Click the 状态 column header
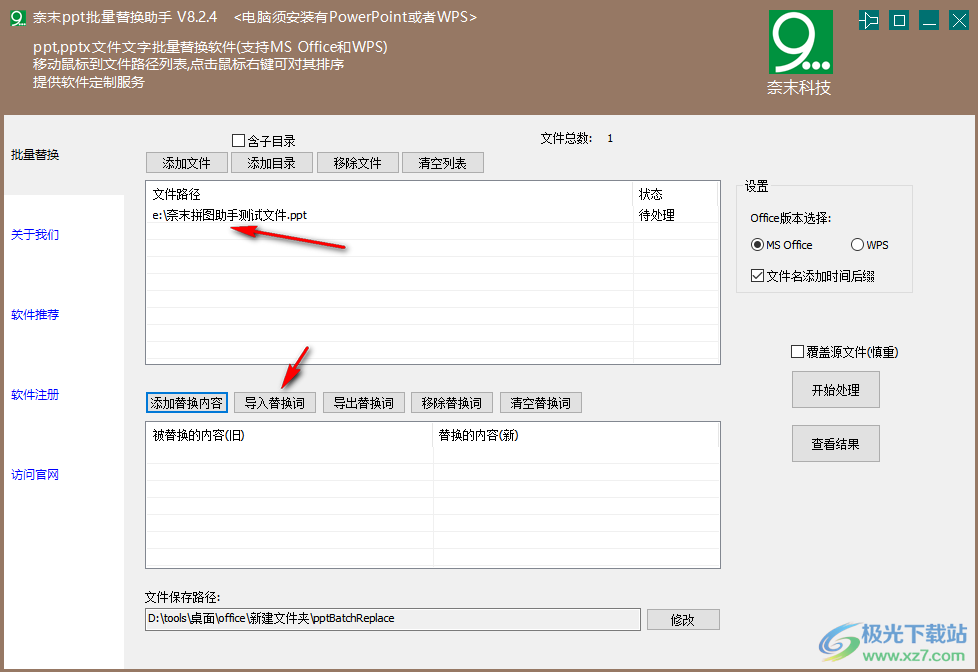978x672 pixels. (x=675, y=194)
